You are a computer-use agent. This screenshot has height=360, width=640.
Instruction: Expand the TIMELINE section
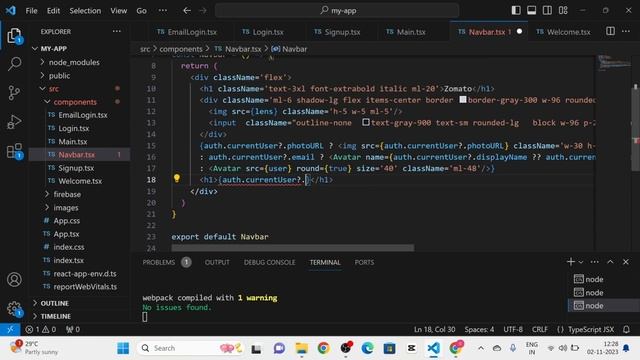(x=56, y=316)
